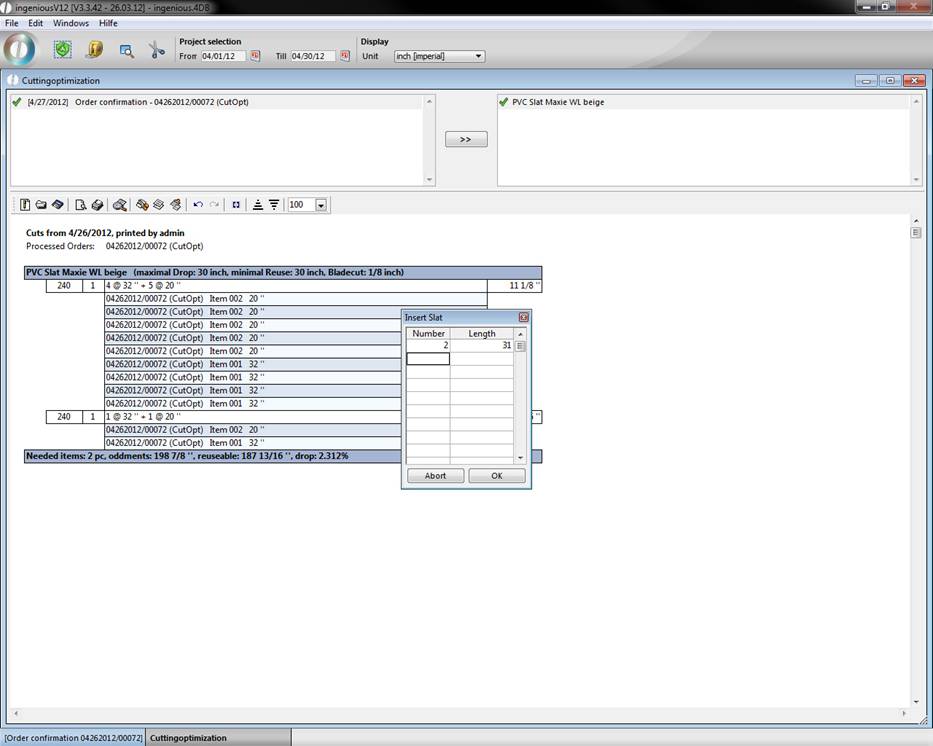This screenshot has height=746, width=933.
Task: Open the calendar picker beside the From date
Action: click(x=255, y=56)
